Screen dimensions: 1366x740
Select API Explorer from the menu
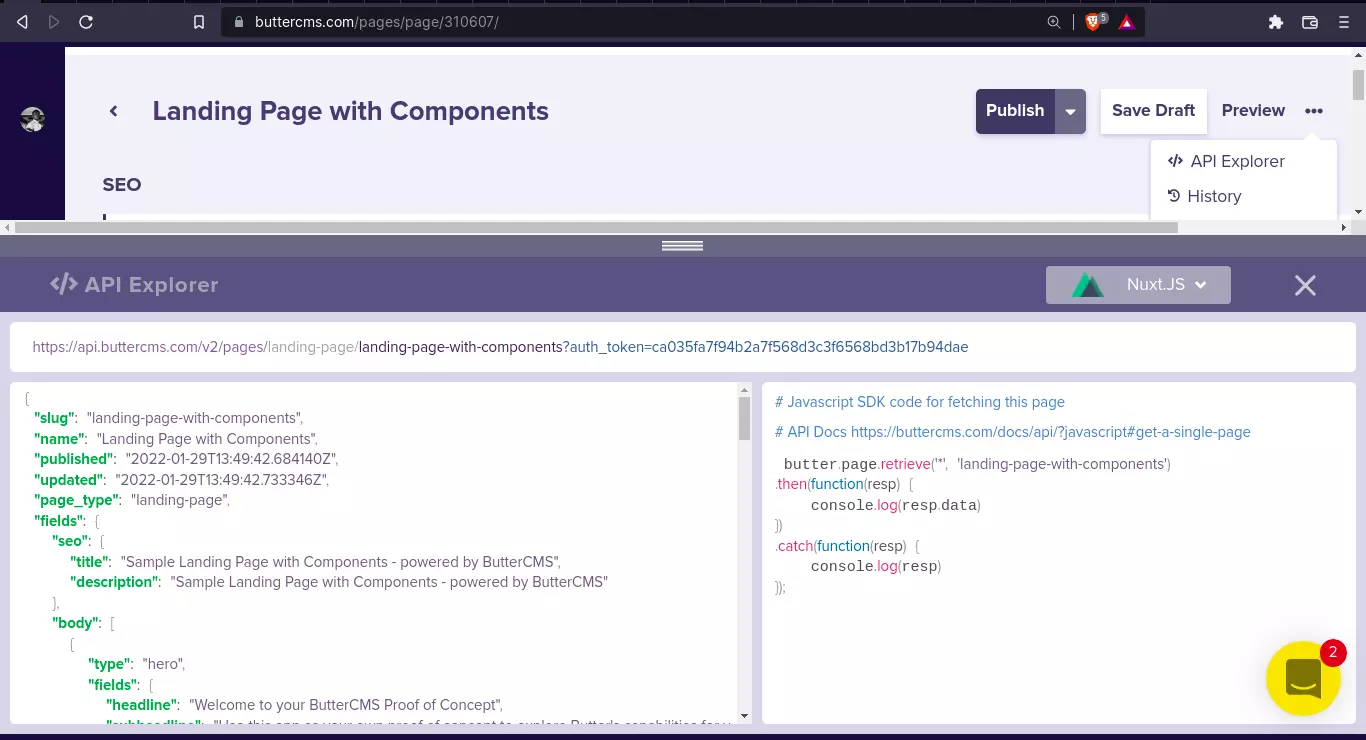click(1226, 161)
